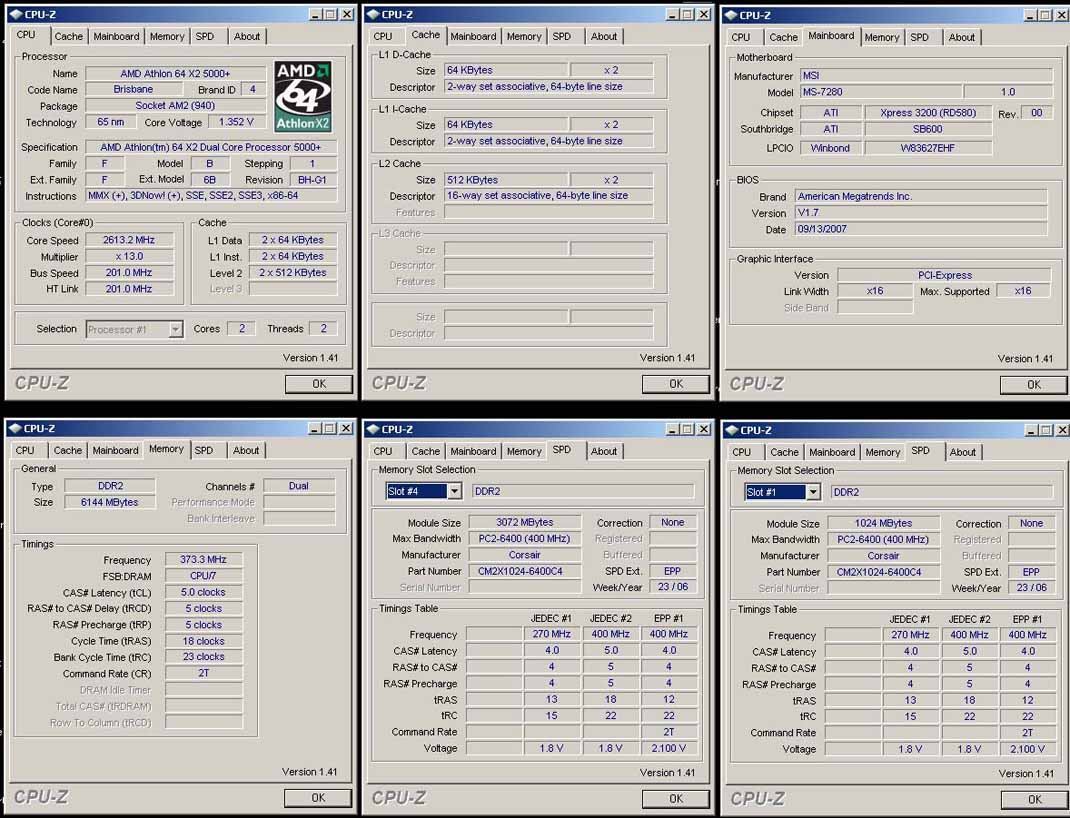Click OK in the Processor window
This screenshot has height=818, width=1070.
(x=319, y=384)
